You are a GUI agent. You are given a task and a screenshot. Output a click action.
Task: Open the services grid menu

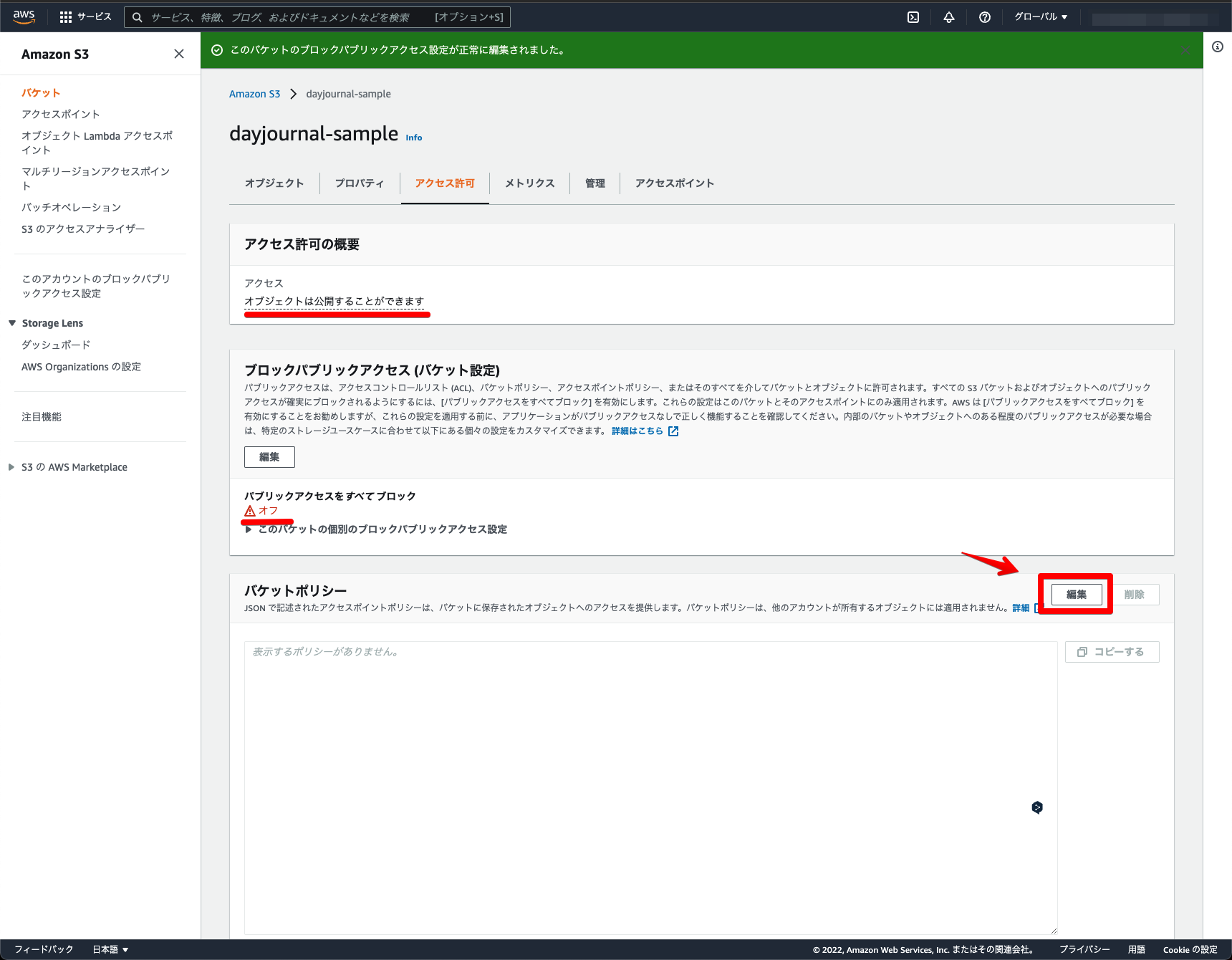66,17
